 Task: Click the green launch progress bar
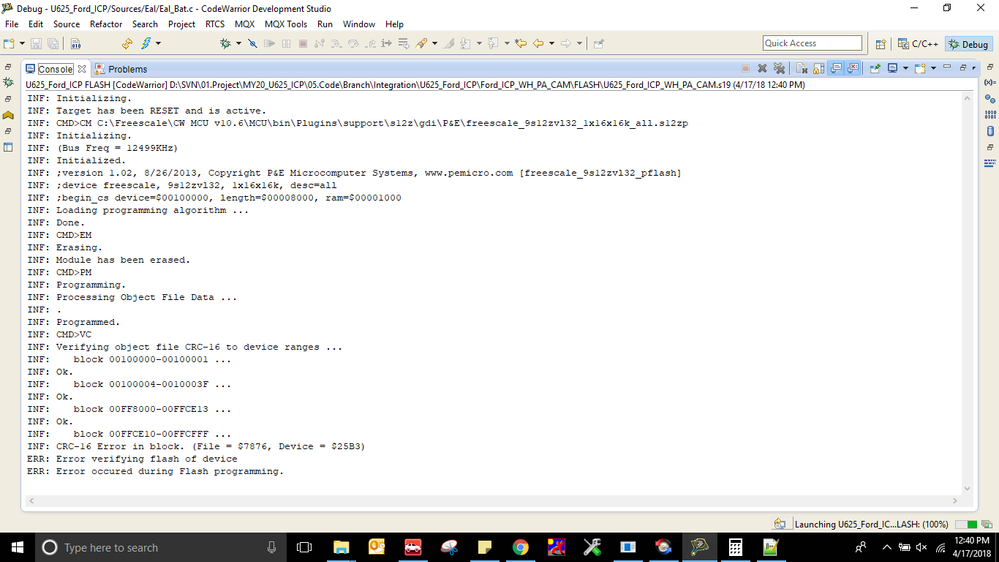tap(967, 524)
